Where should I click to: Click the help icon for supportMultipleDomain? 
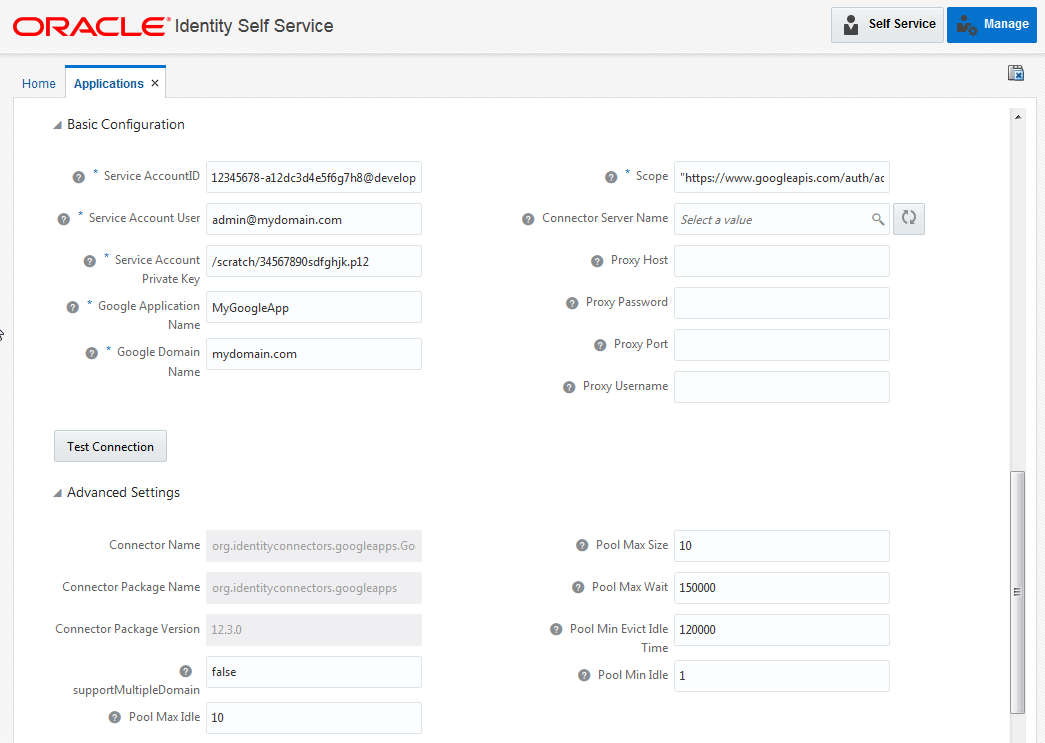(x=186, y=670)
